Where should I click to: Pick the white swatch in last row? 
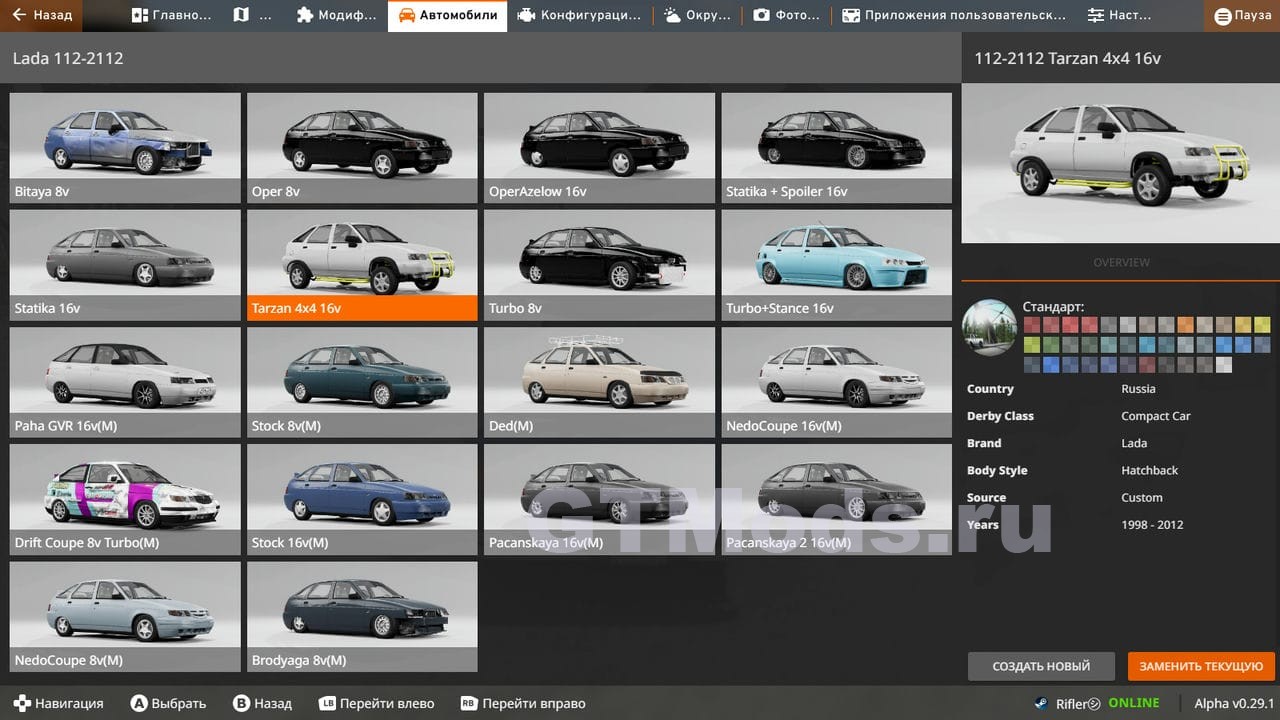pos(1223,364)
